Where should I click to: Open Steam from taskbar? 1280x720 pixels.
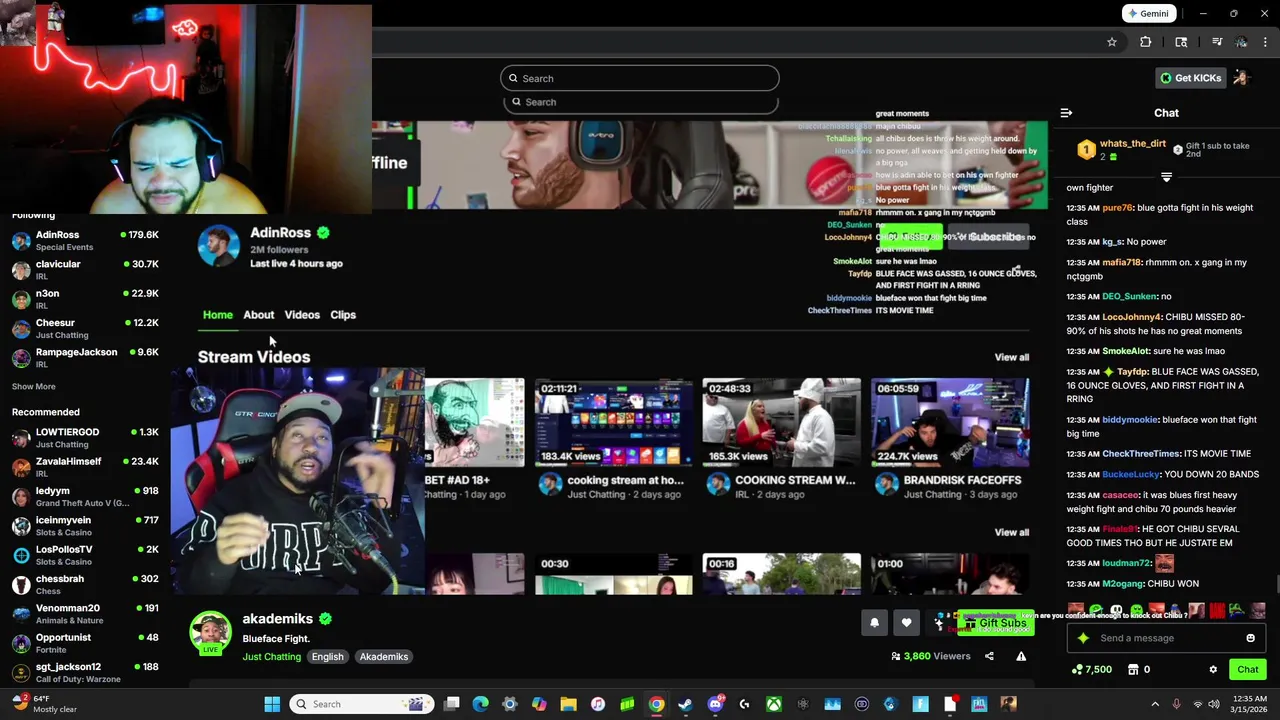(685, 704)
